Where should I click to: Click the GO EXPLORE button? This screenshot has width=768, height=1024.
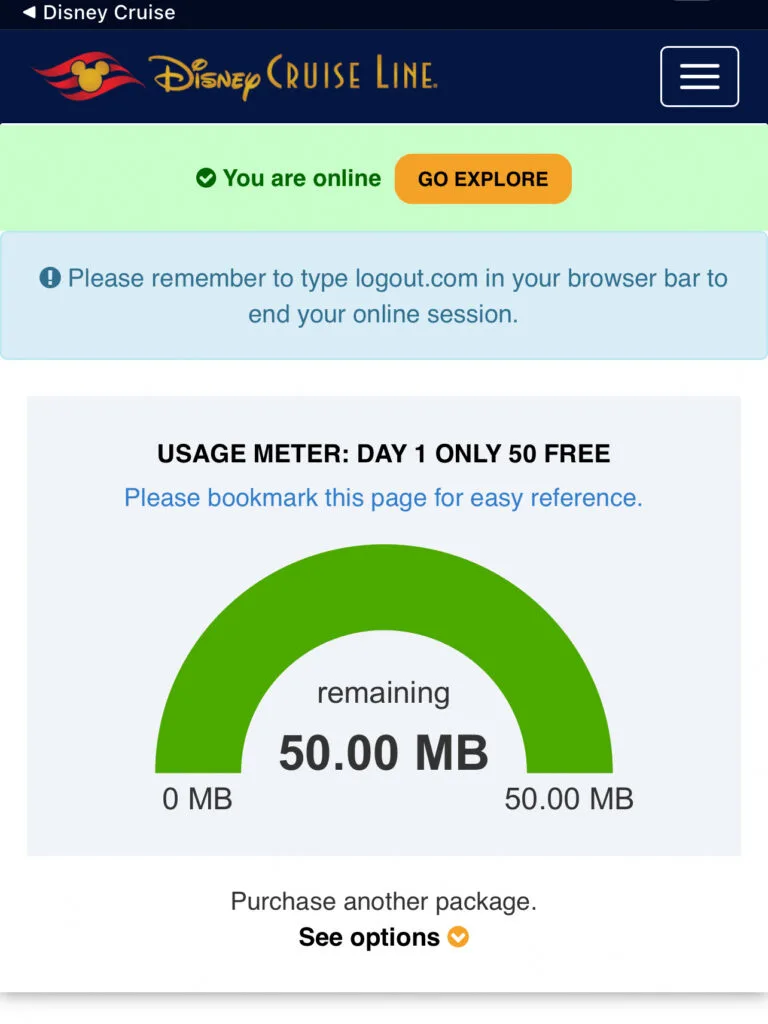coord(483,179)
